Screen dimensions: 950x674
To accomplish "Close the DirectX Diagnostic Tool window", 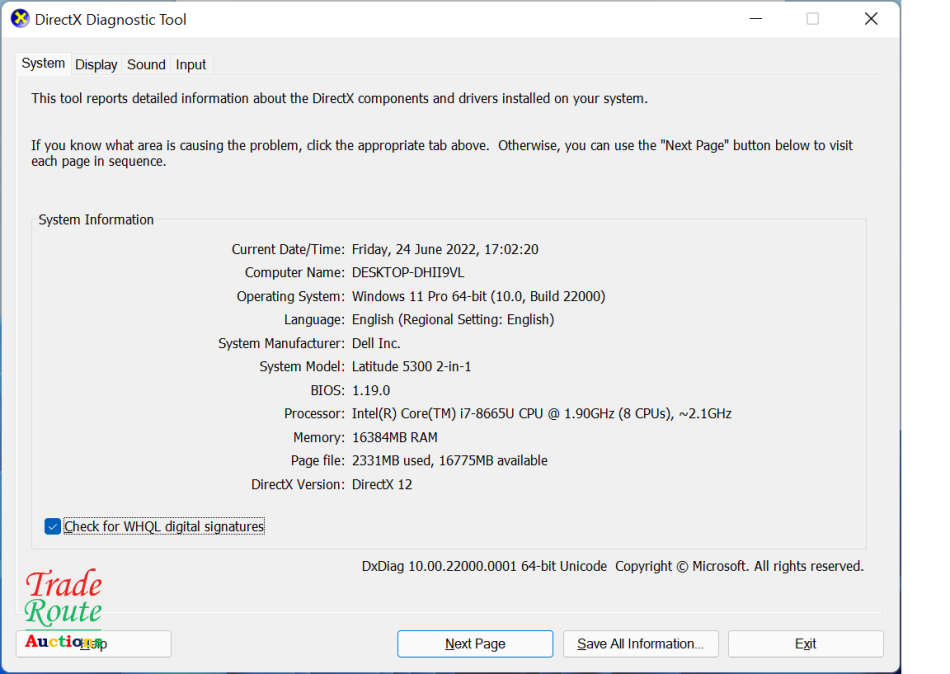I will (x=871, y=19).
